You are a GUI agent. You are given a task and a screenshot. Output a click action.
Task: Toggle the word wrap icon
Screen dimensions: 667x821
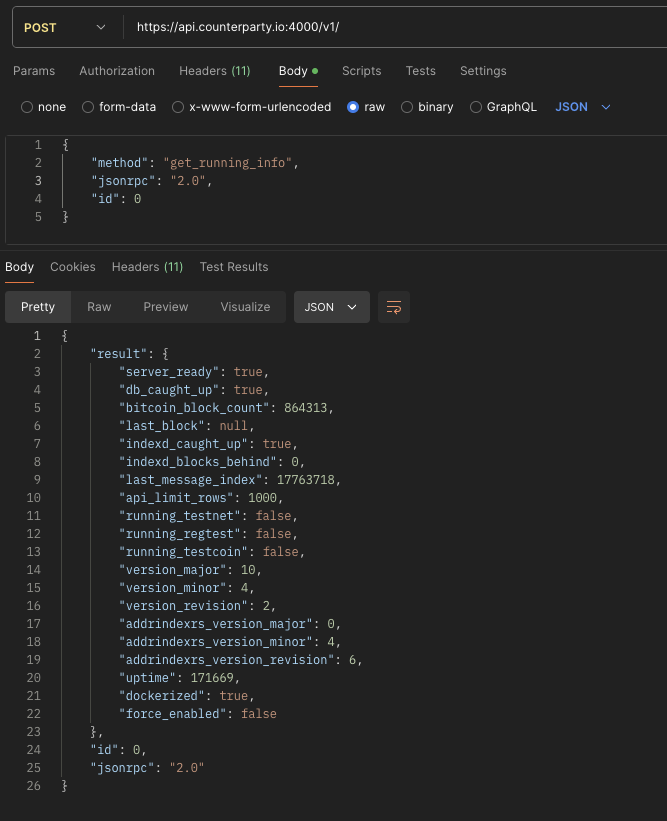point(394,307)
